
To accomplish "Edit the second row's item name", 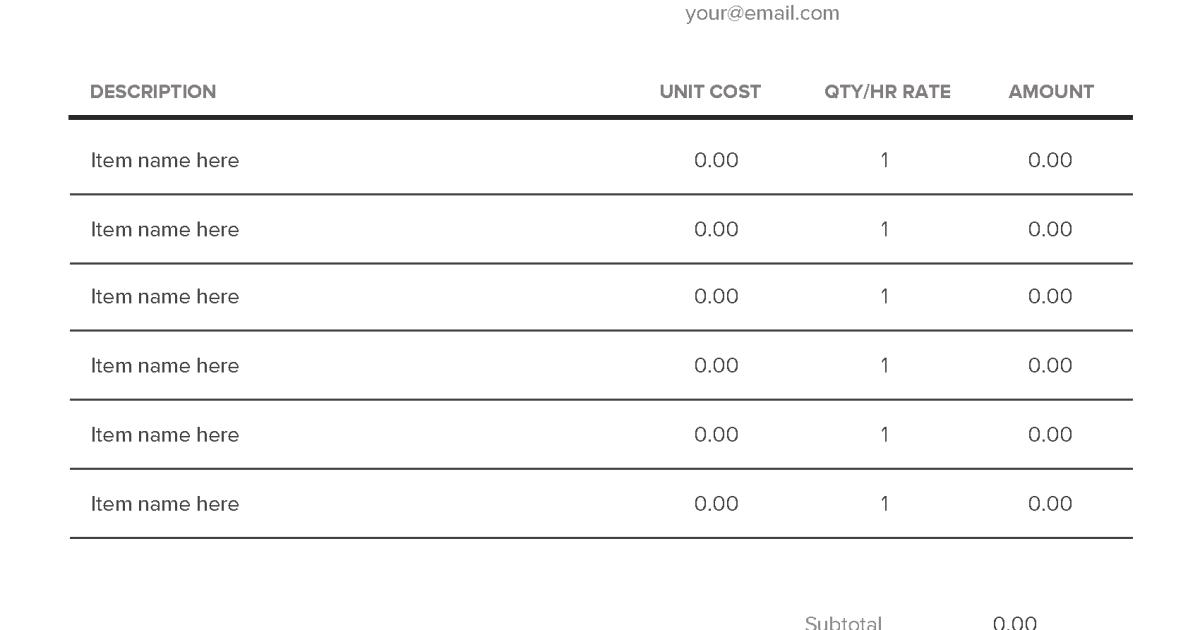I will pos(165,230).
